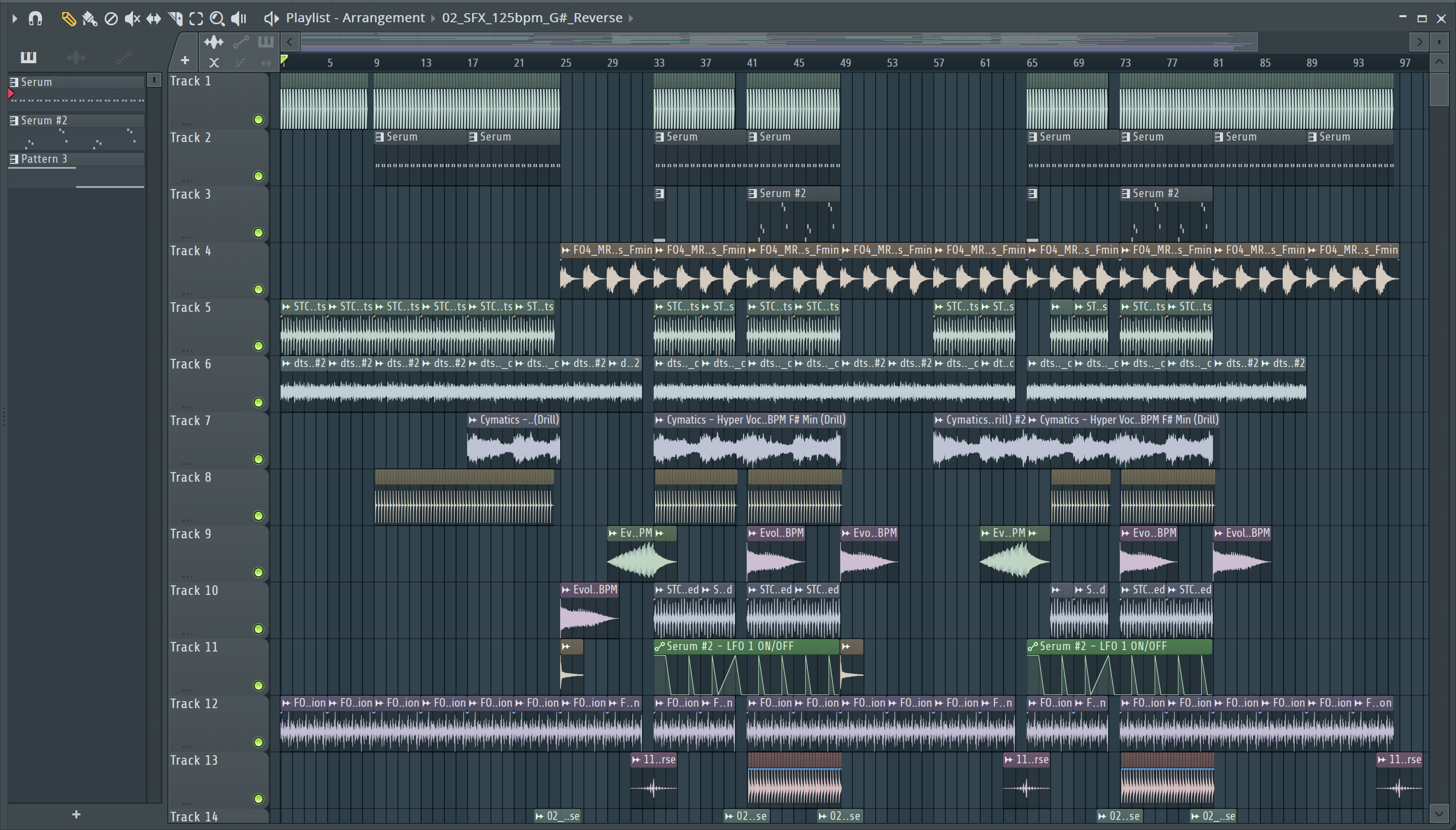Select the Delete tool
This screenshot has width=1456, height=830.
[x=111, y=18]
